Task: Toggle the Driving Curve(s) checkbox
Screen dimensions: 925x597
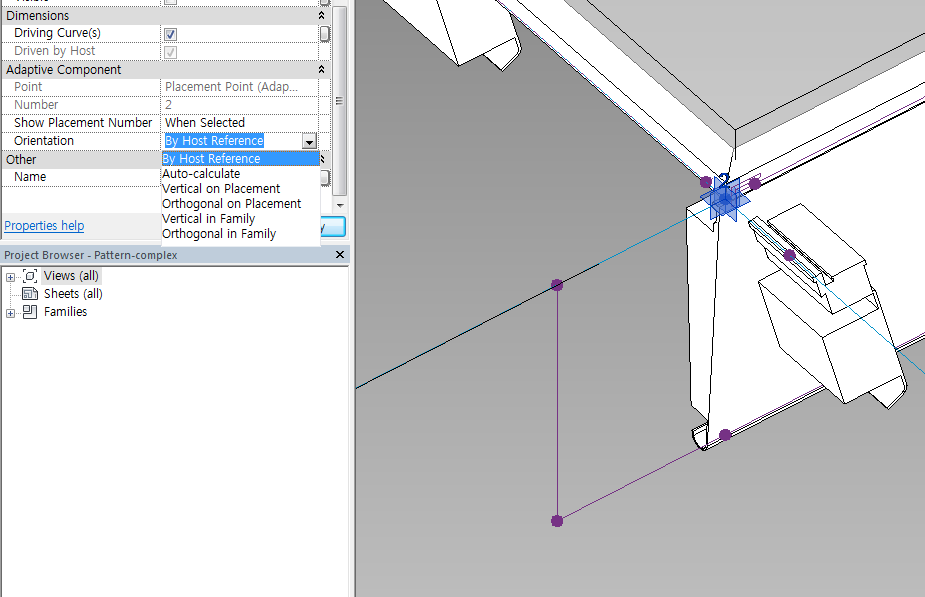Action: (x=170, y=34)
